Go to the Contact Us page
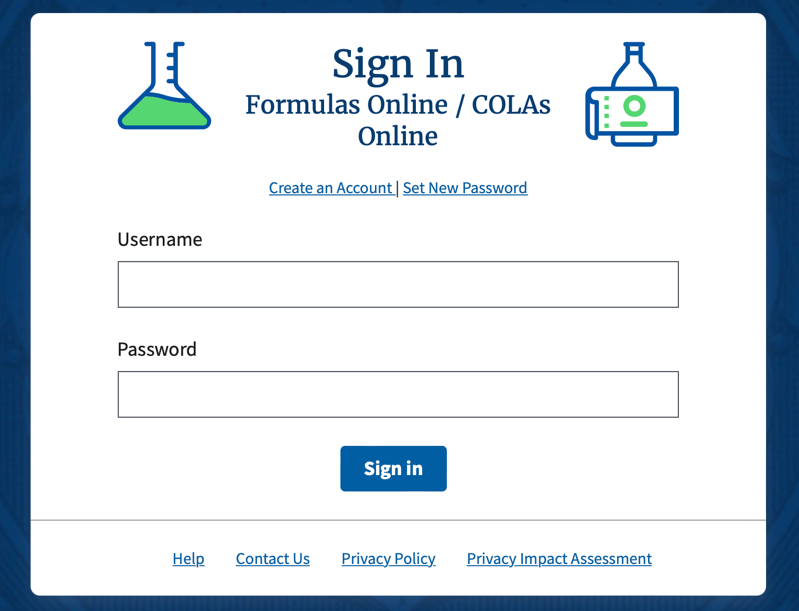 273,559
